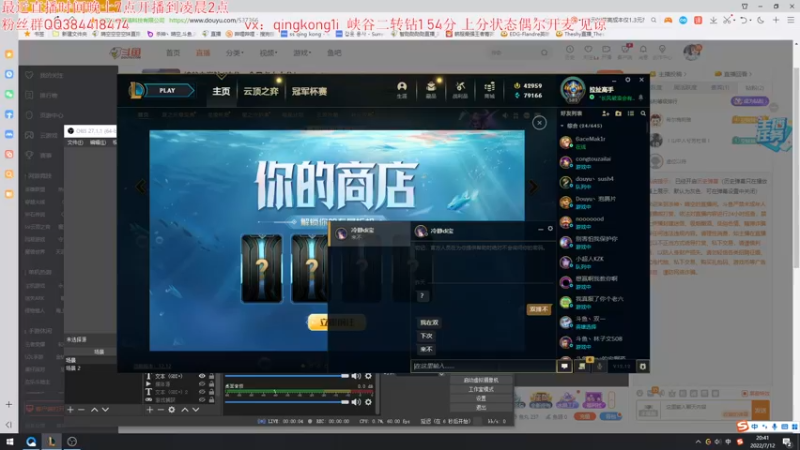This screenshot has width=800, height=450.
Task: Click the friends list sort icon
Action: 631,113
